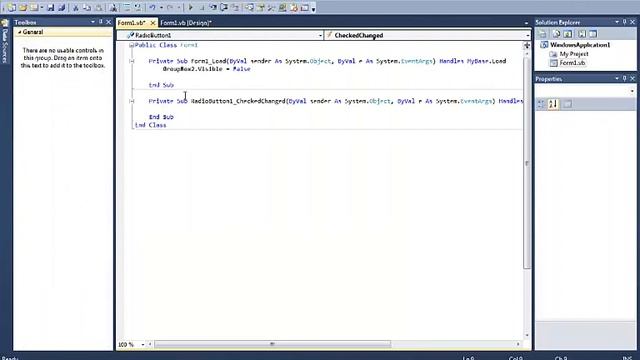Switch to the Form1.vb code tab
640x360 pixels.
[132, 23]
